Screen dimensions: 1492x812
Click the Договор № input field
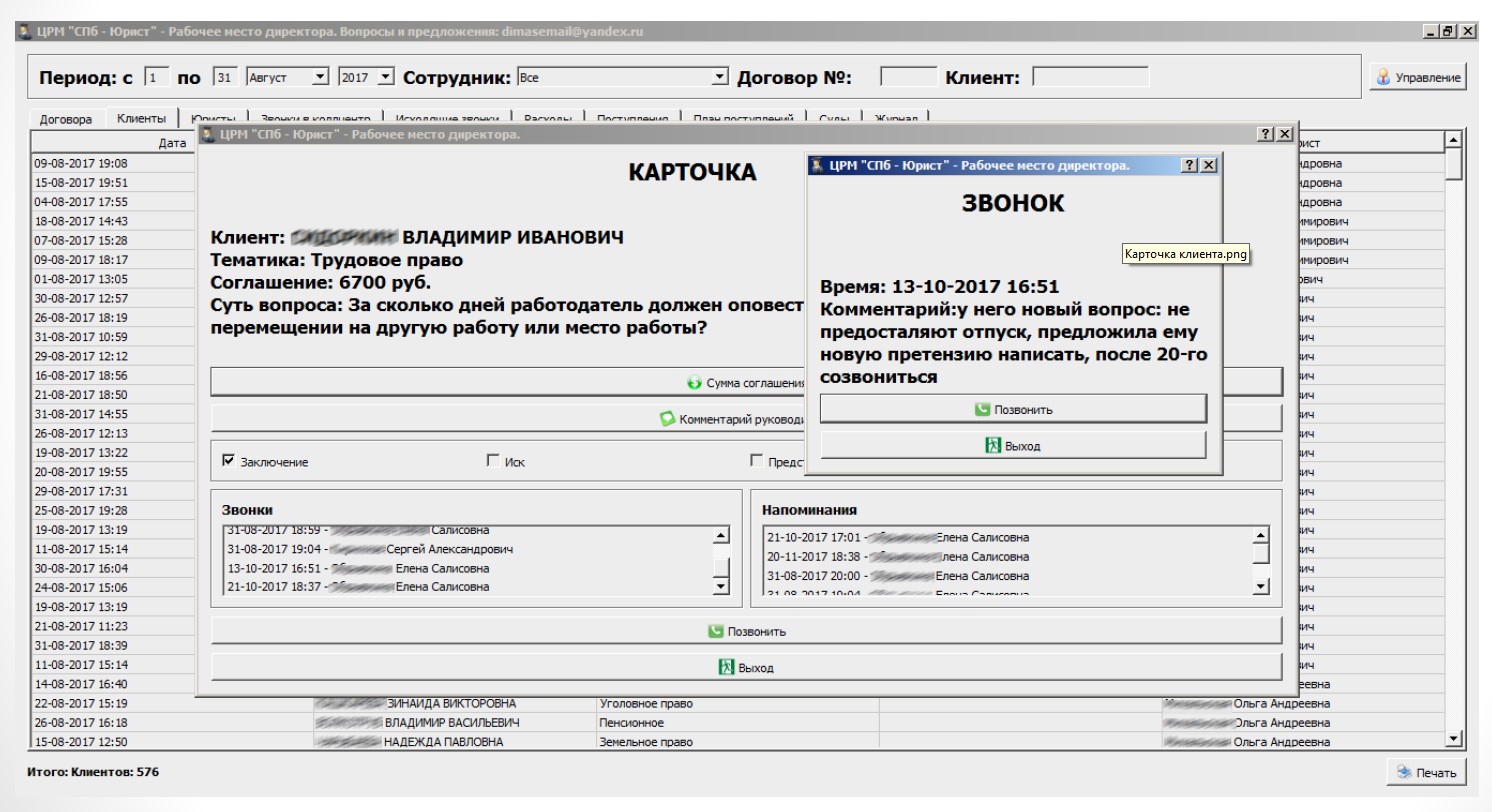coord(908,76)
